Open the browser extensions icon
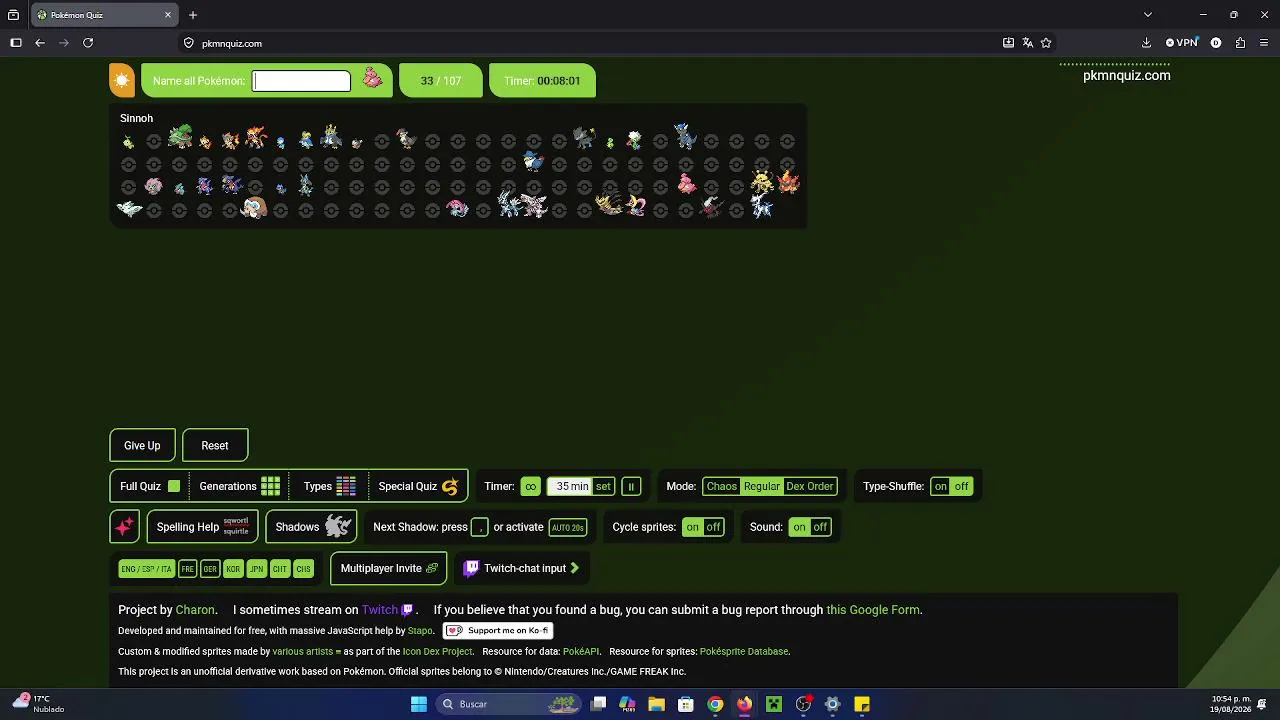 pyautogui.click(x=1240, y=43)
